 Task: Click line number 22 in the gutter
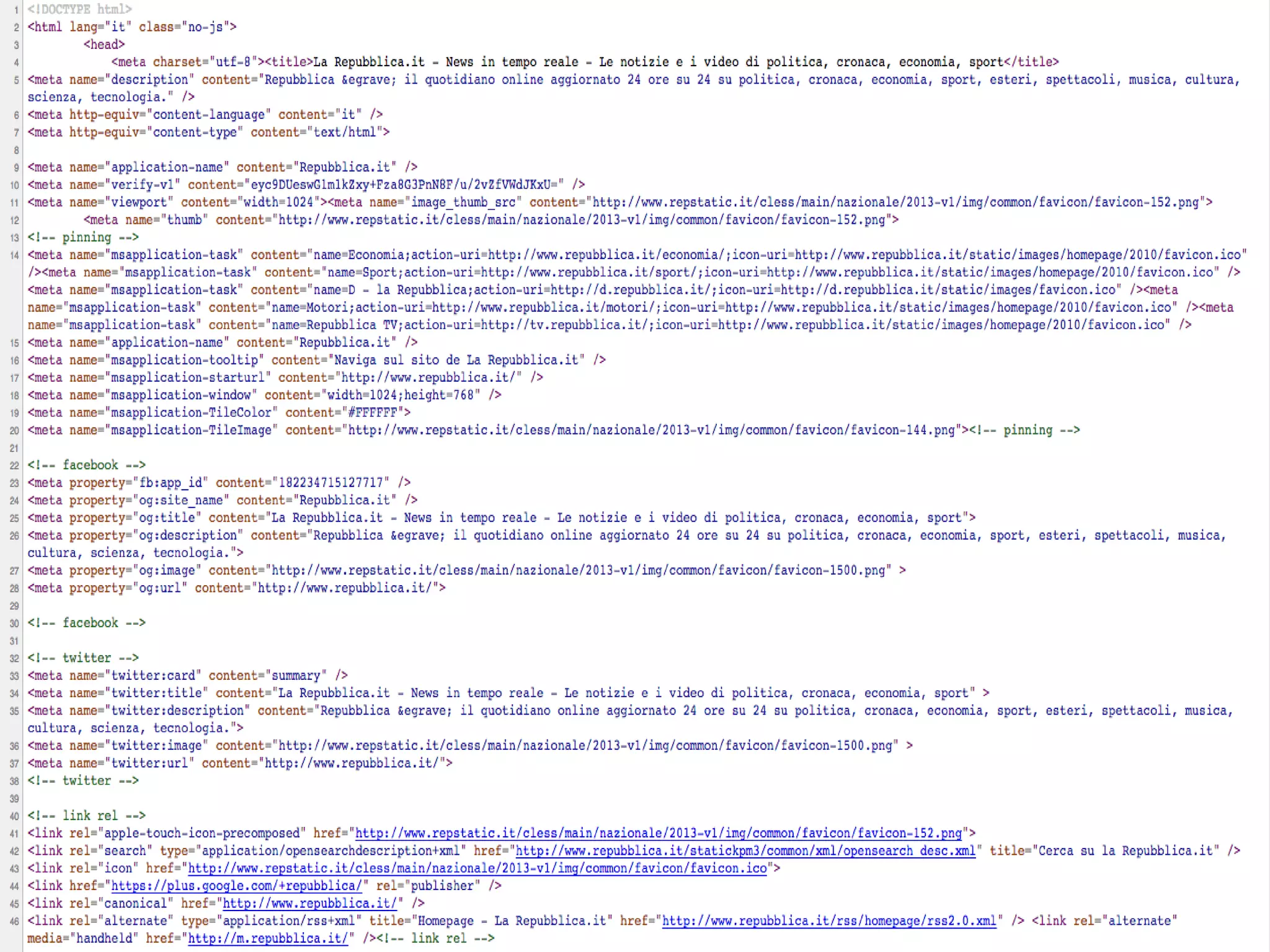[14, 465]
